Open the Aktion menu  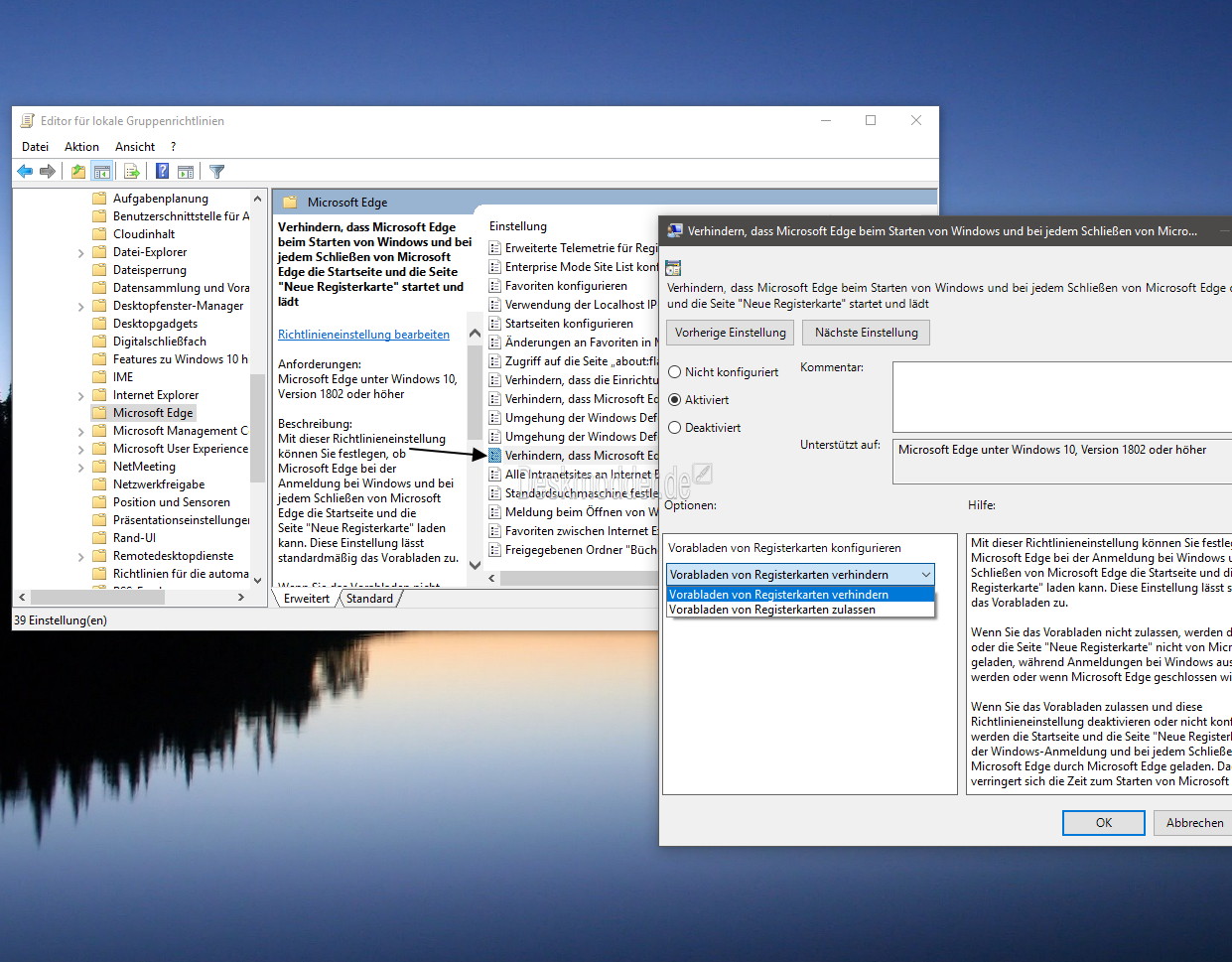81,147
